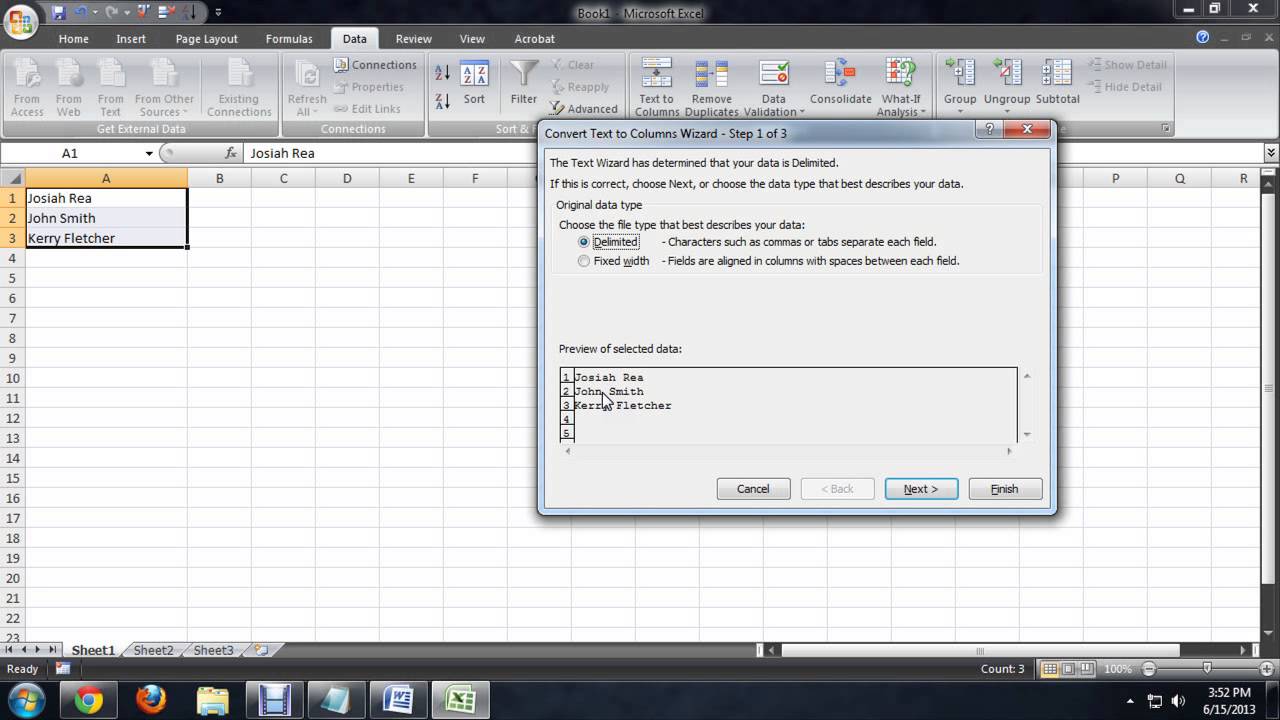Select cell A2 containing John Smith
1280x720 pixels.
[x=106, y=218]
